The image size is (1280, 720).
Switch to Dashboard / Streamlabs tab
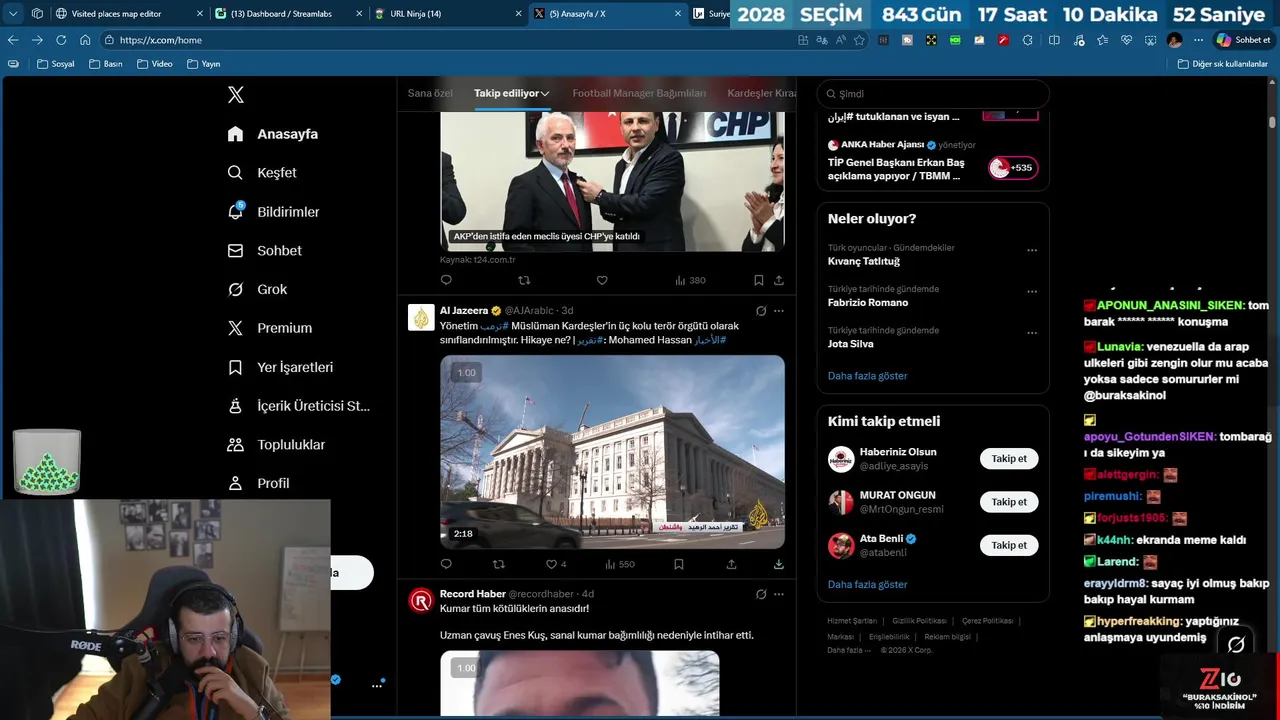tap(286, 14)
